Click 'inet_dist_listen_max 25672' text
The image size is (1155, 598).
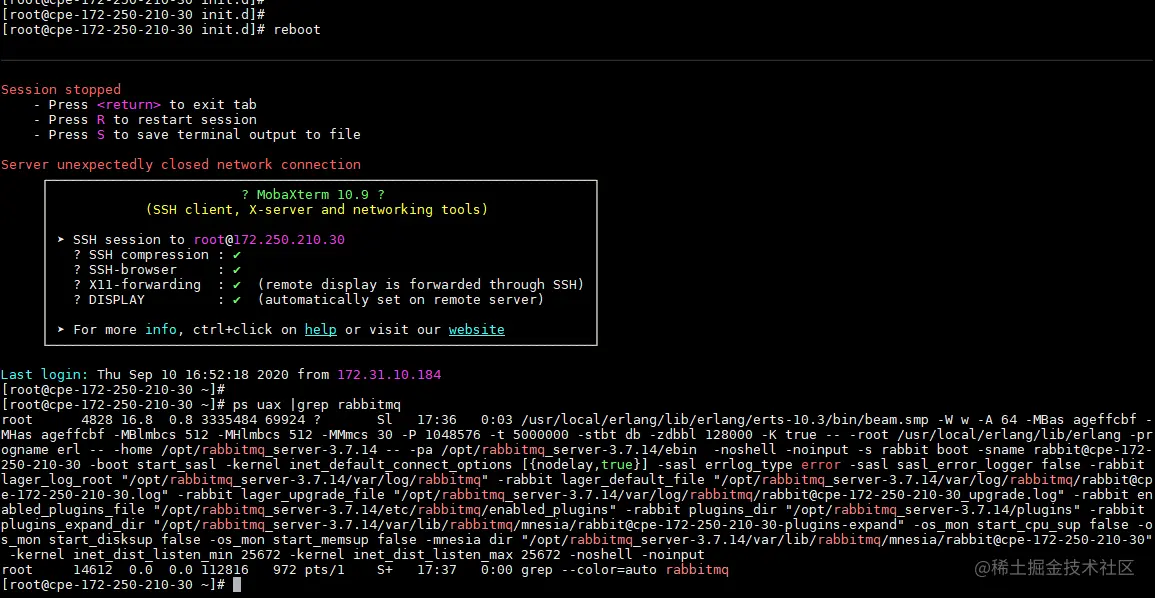pyautogui.click(x=455, y=554)
